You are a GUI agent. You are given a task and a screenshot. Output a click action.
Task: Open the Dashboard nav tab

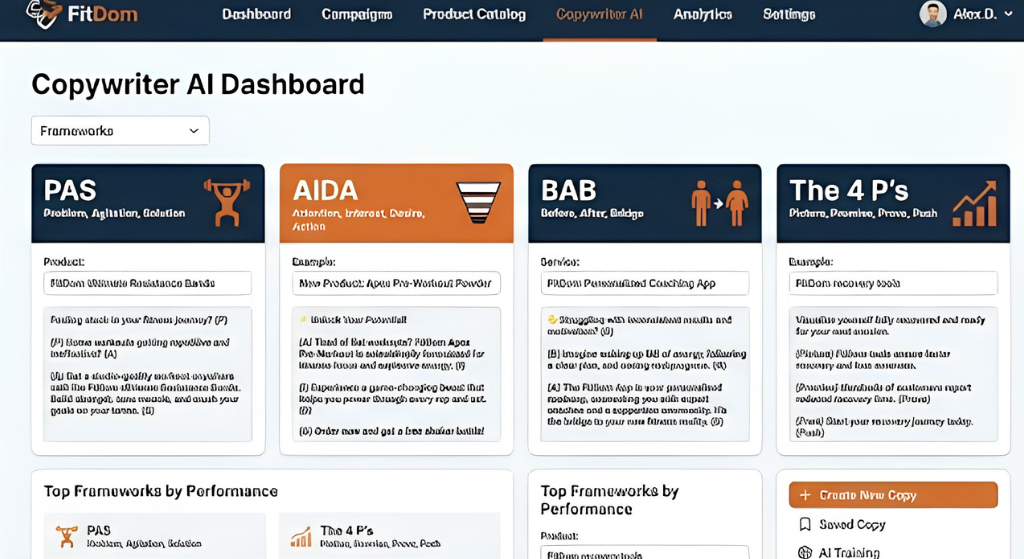click(x=256, y=14)
